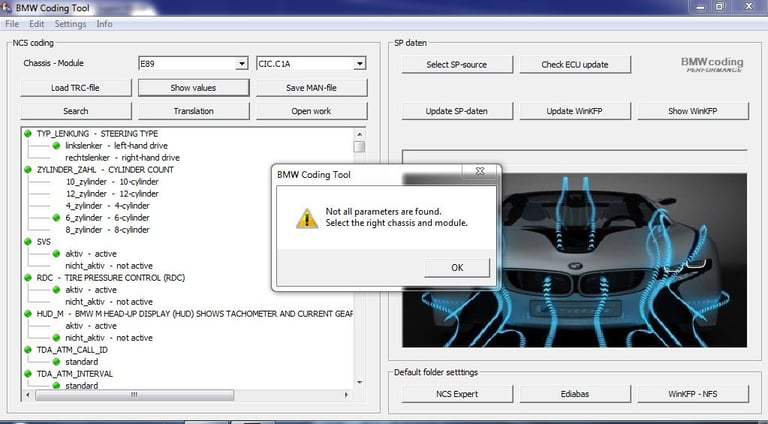Click Show values button
The width and height of the screenshot is (768, 424).
(193, 88)
